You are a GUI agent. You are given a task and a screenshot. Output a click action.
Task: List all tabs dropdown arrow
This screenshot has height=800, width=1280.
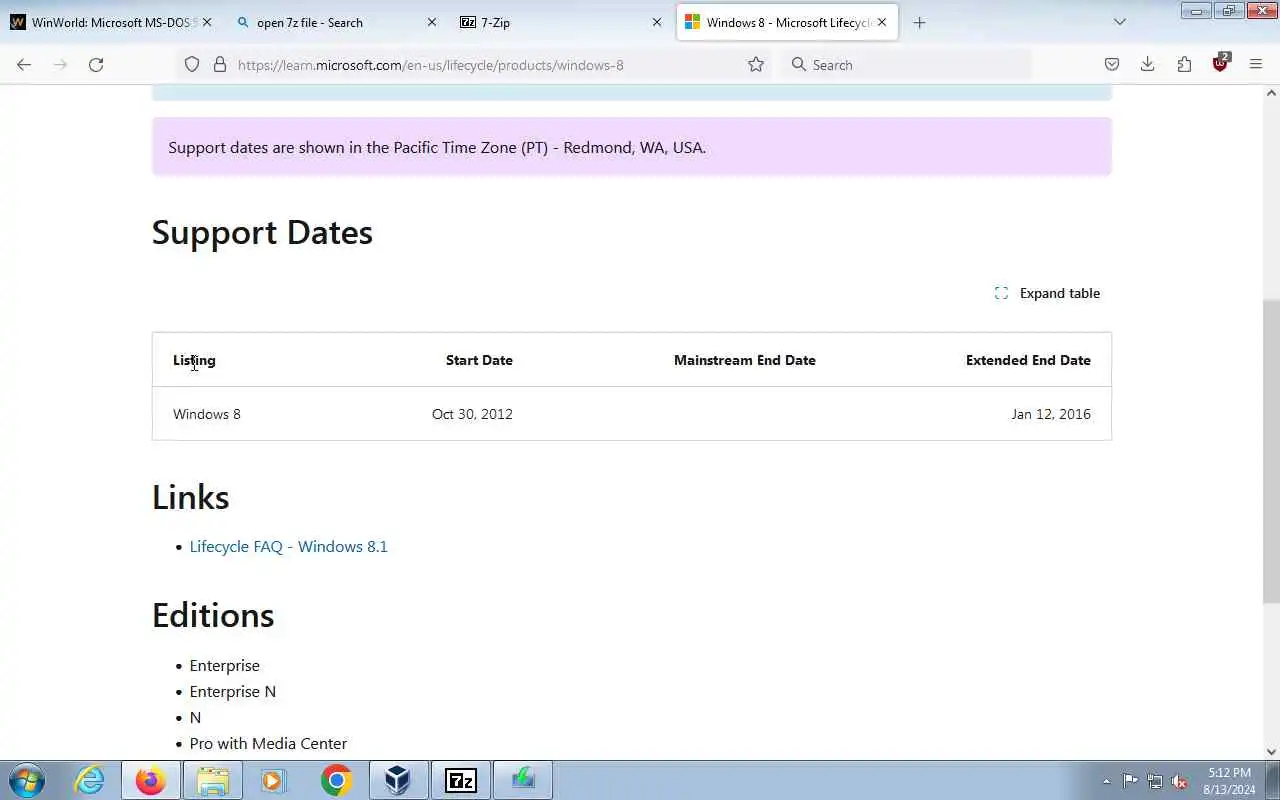point(1120,22)
